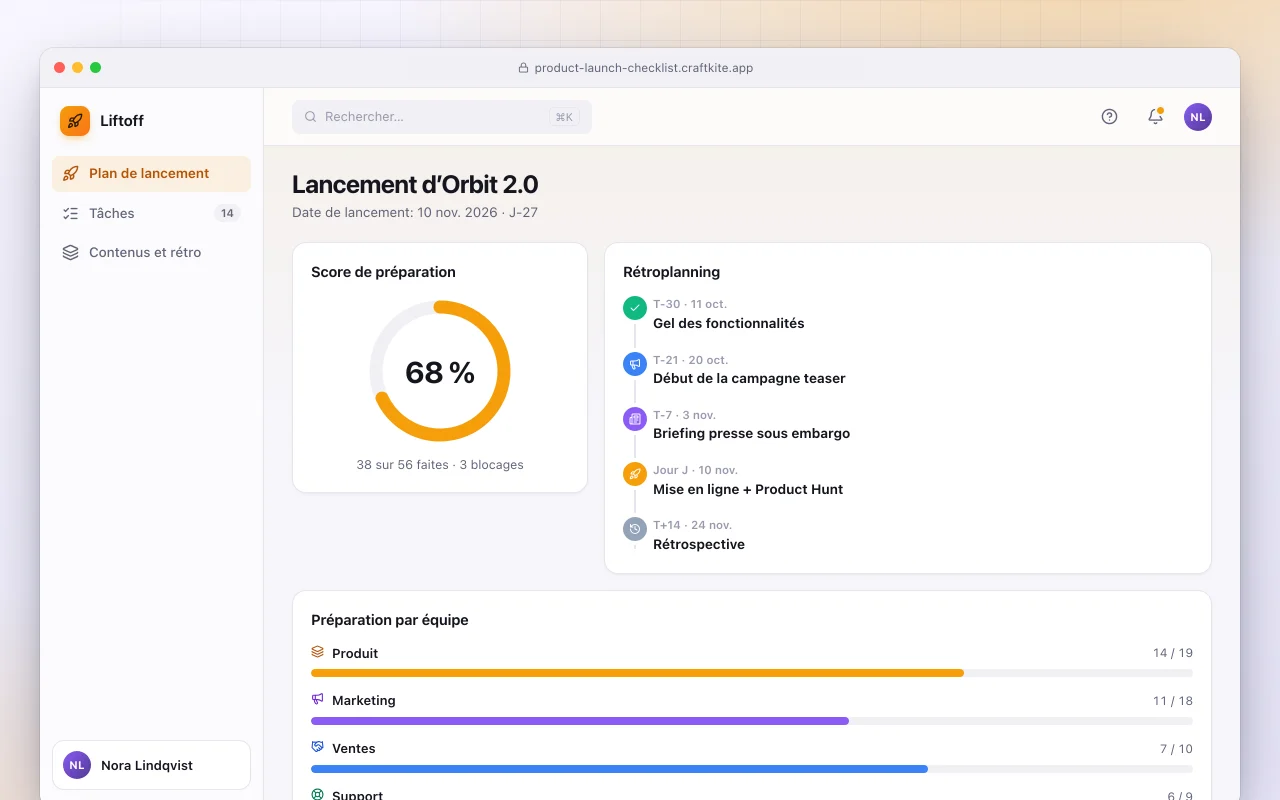Image resolution: width=1280 pixels, height=800 pixels.
Task: Open Nora Lindqvist profile card
Action: click(x=151, y=765)
